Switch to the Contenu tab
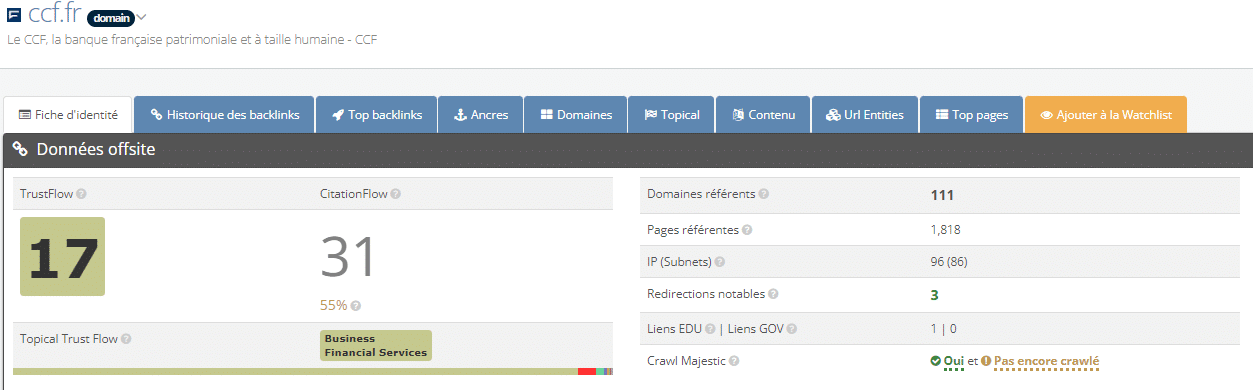Screen dimensions: 1253x390 (x=763, y=115)
